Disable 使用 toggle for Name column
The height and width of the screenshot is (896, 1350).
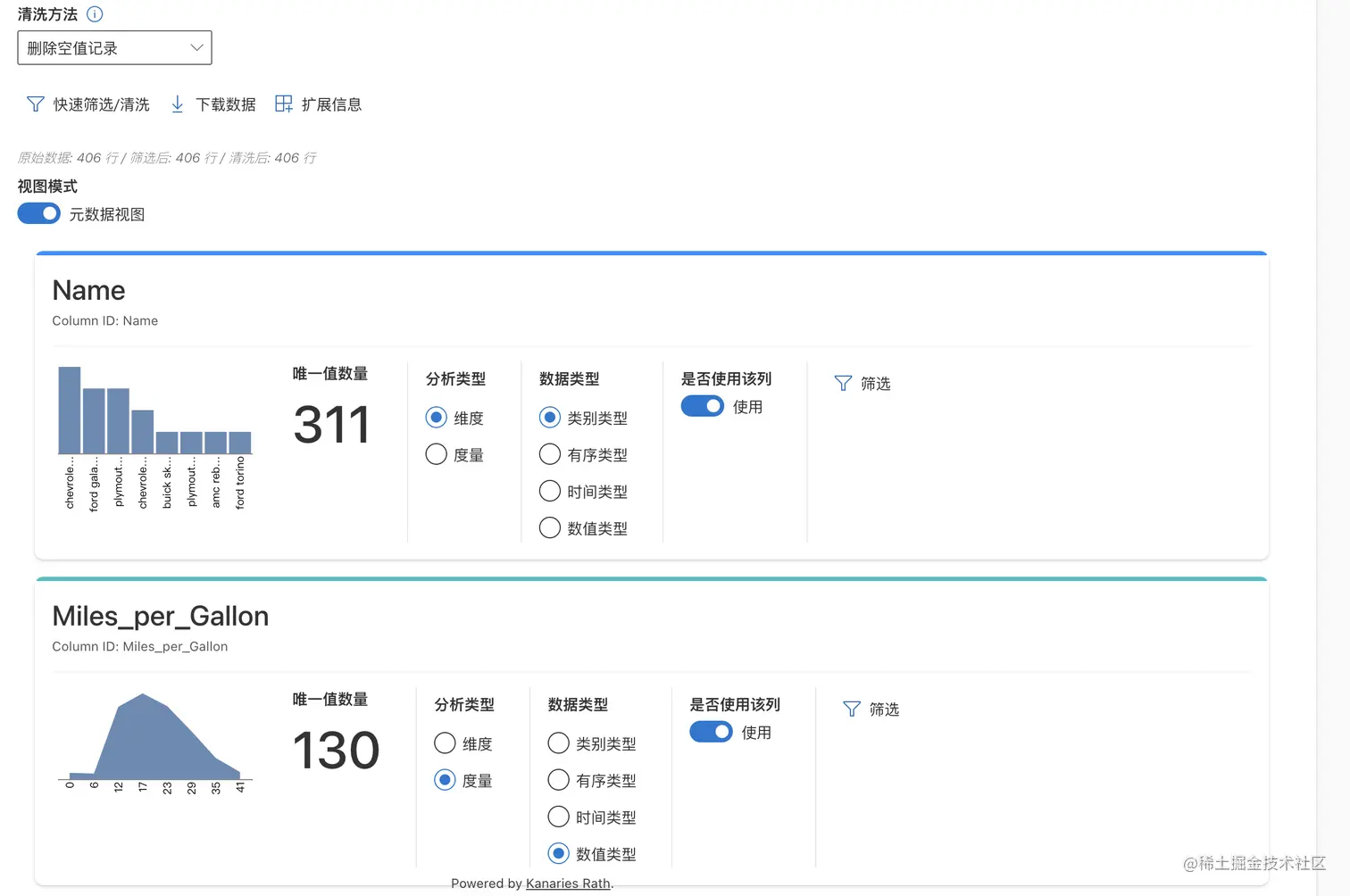click(x=702, y=405)
